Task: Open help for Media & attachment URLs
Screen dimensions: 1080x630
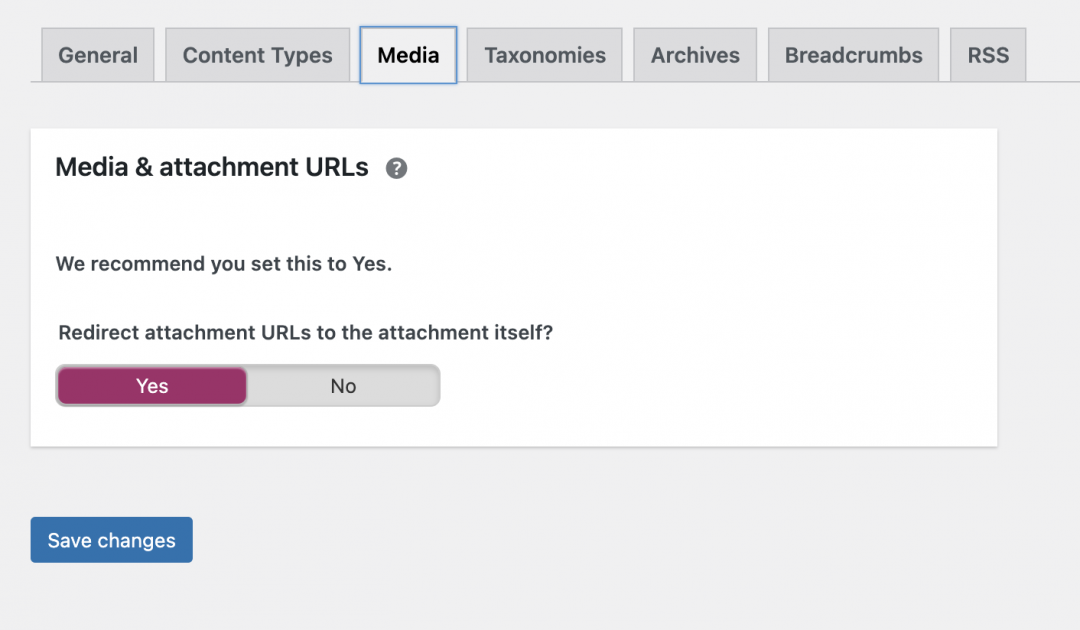Action: [x=397, y=168]
